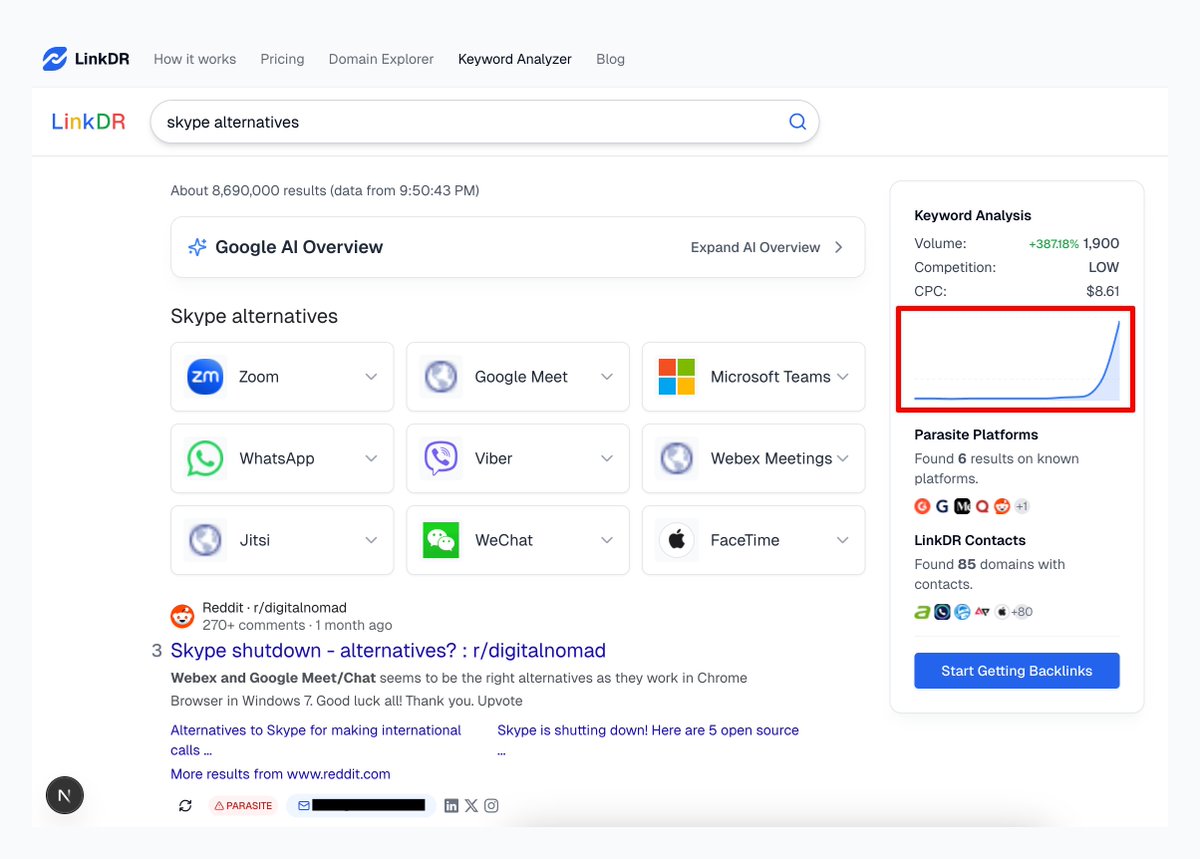The width and height of the screenshot is (1200, 859).
Task: Click the Medium icon in Parasite Platforms
Action: pyautogui.click(x=962, y=506)
